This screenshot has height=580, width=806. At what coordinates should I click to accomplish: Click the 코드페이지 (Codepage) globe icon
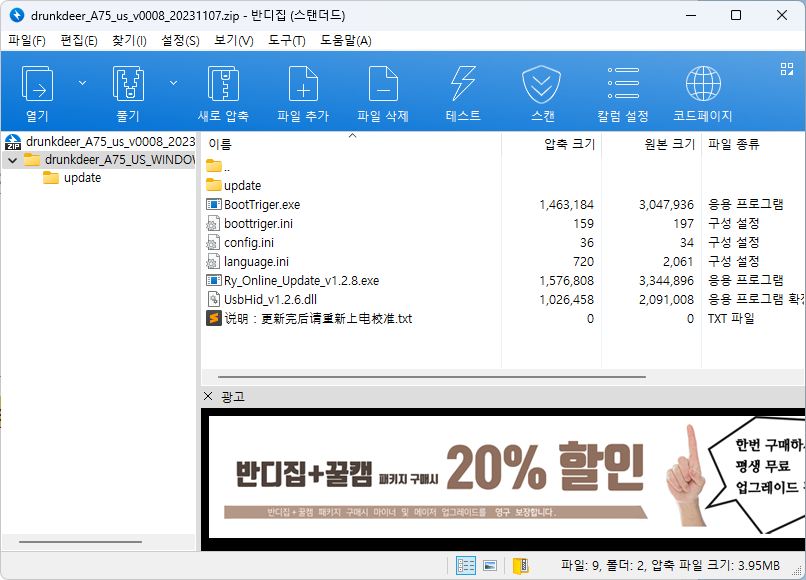click(703, 83)
